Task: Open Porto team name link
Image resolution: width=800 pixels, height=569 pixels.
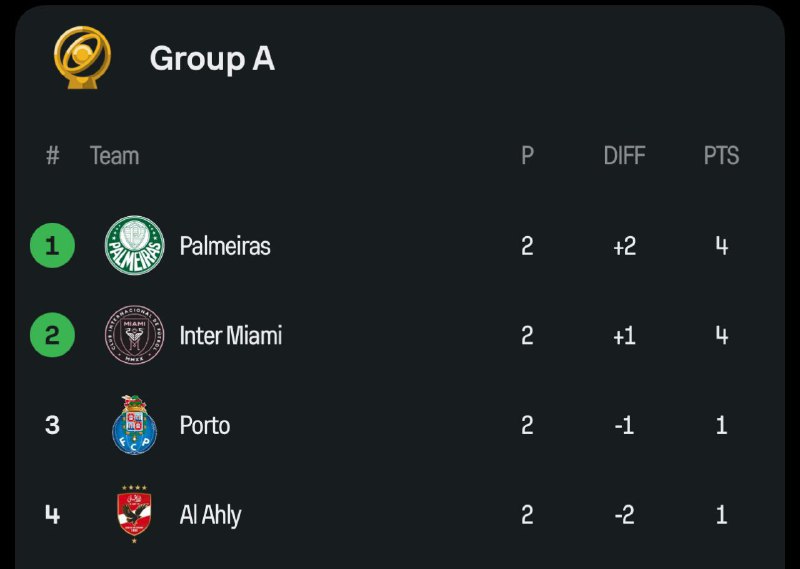Action: tap(205, 426)
